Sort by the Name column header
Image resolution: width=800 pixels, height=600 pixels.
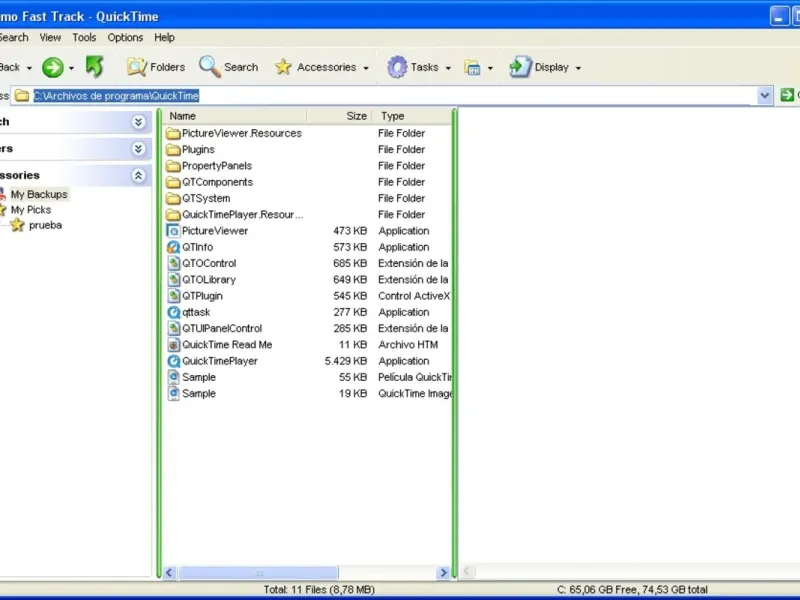[235, 116]
